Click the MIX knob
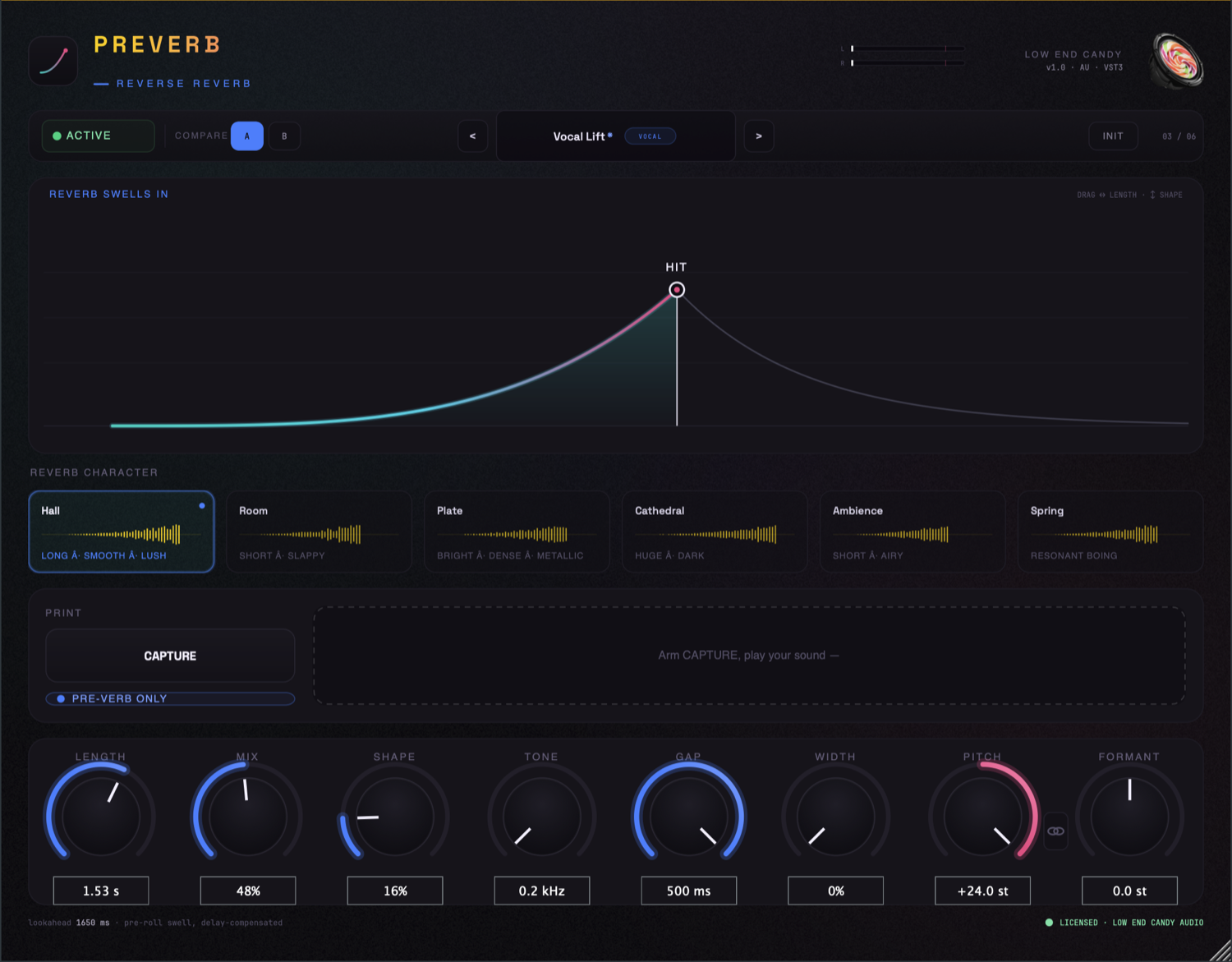This screenshot has width=1232, height=962. [x=248, y=817]
